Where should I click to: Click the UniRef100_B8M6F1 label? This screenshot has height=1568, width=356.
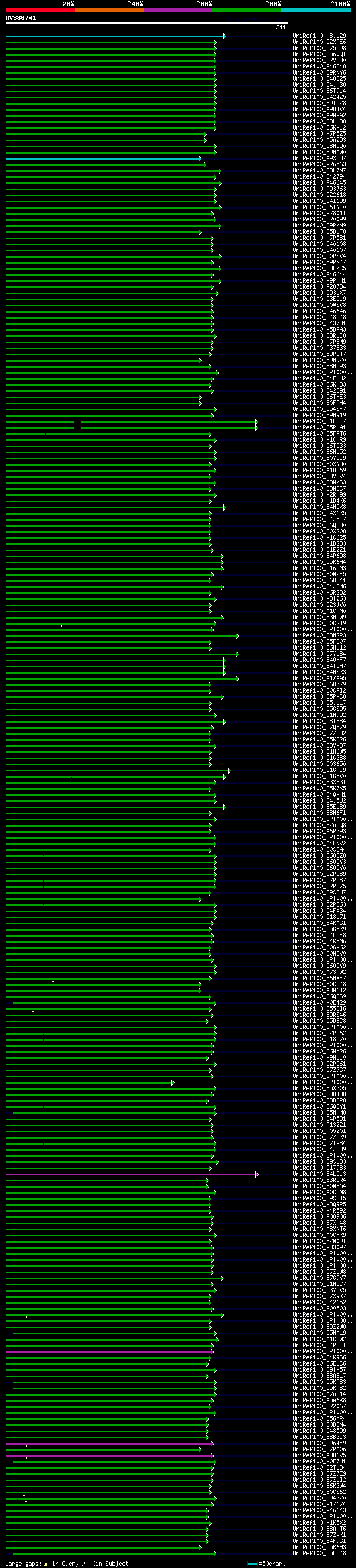tap(319, 813)
